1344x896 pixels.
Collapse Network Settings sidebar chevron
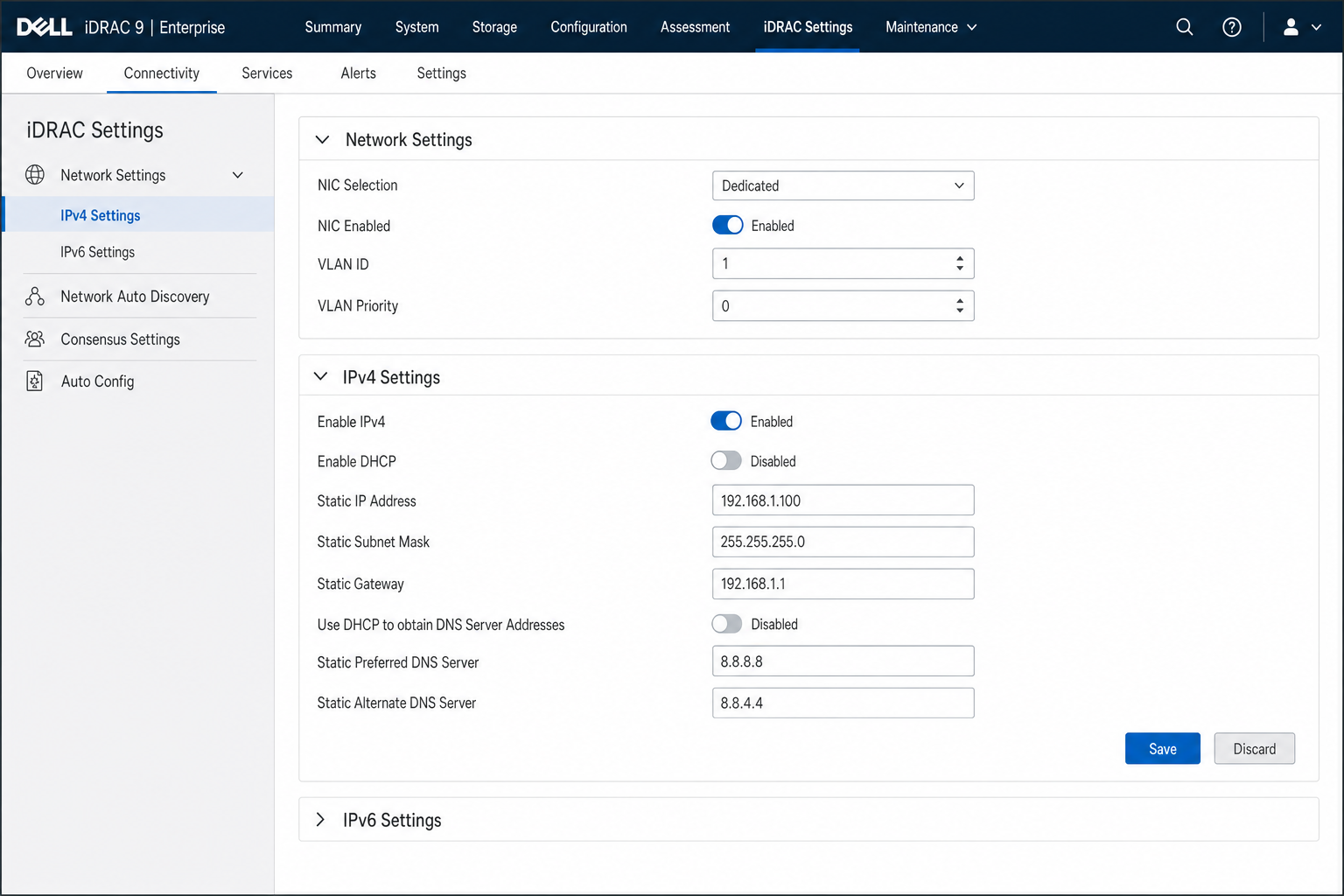237,175
